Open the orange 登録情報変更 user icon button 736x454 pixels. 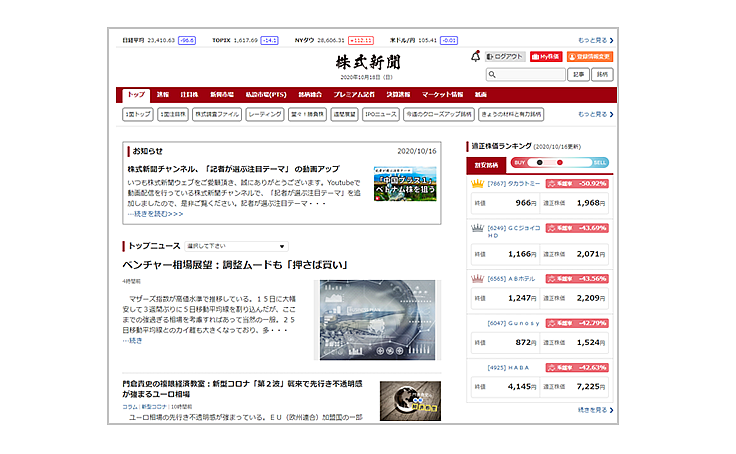(589, 57)
